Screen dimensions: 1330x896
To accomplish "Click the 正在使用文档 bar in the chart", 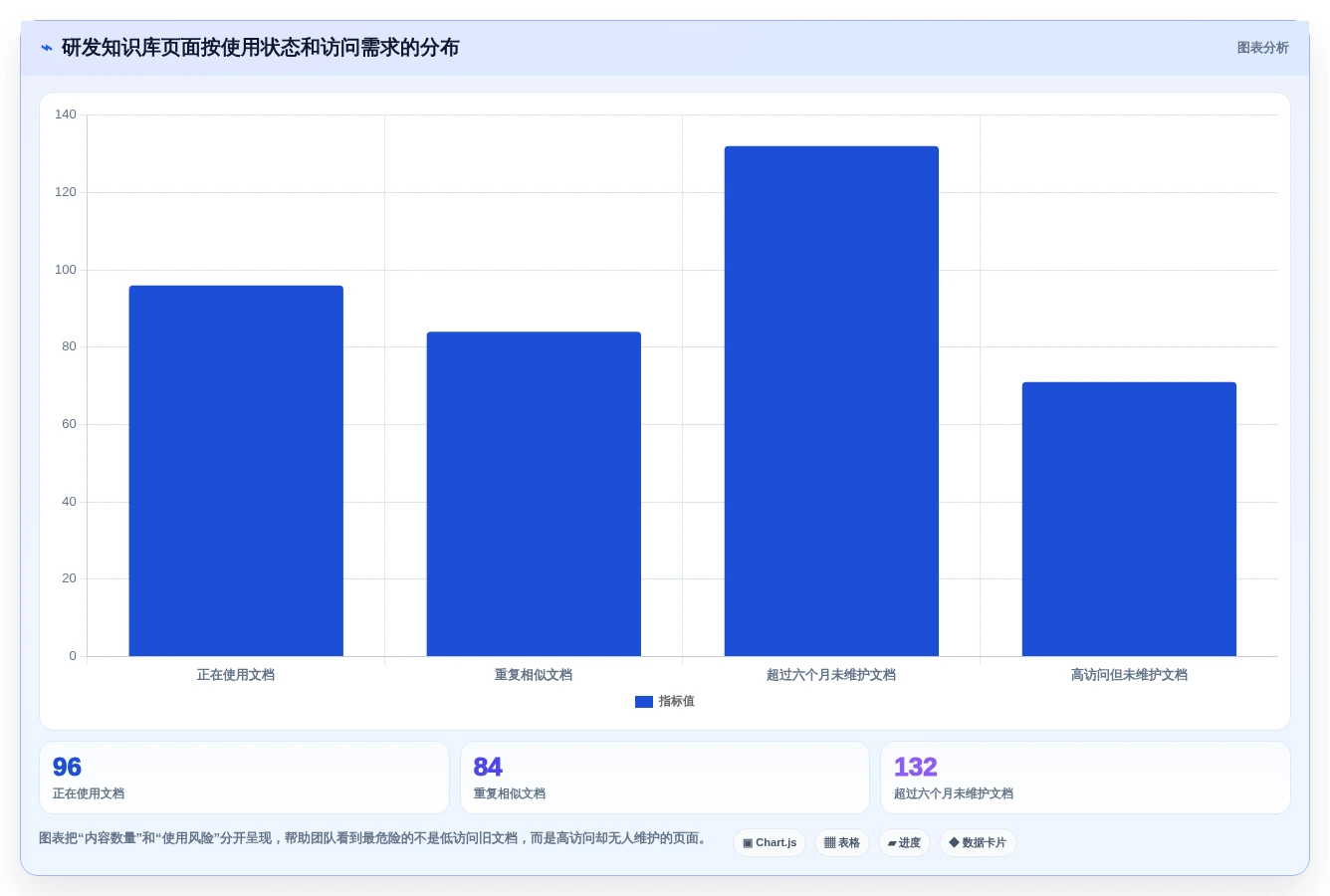I will coord(236,471).
